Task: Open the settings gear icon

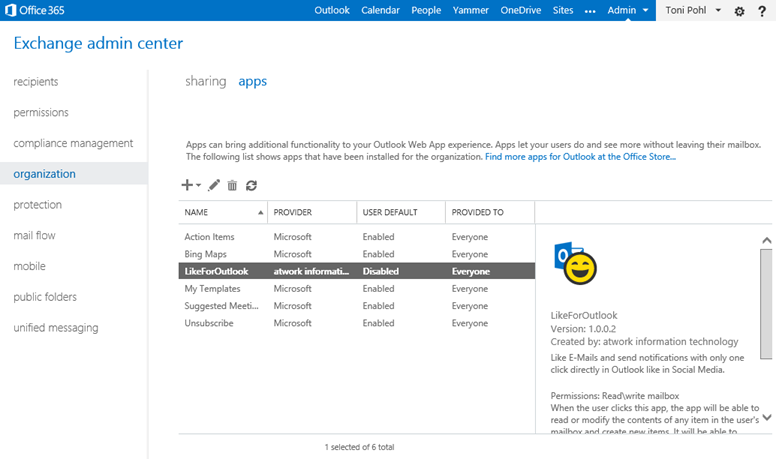Action: coord(740,11)
